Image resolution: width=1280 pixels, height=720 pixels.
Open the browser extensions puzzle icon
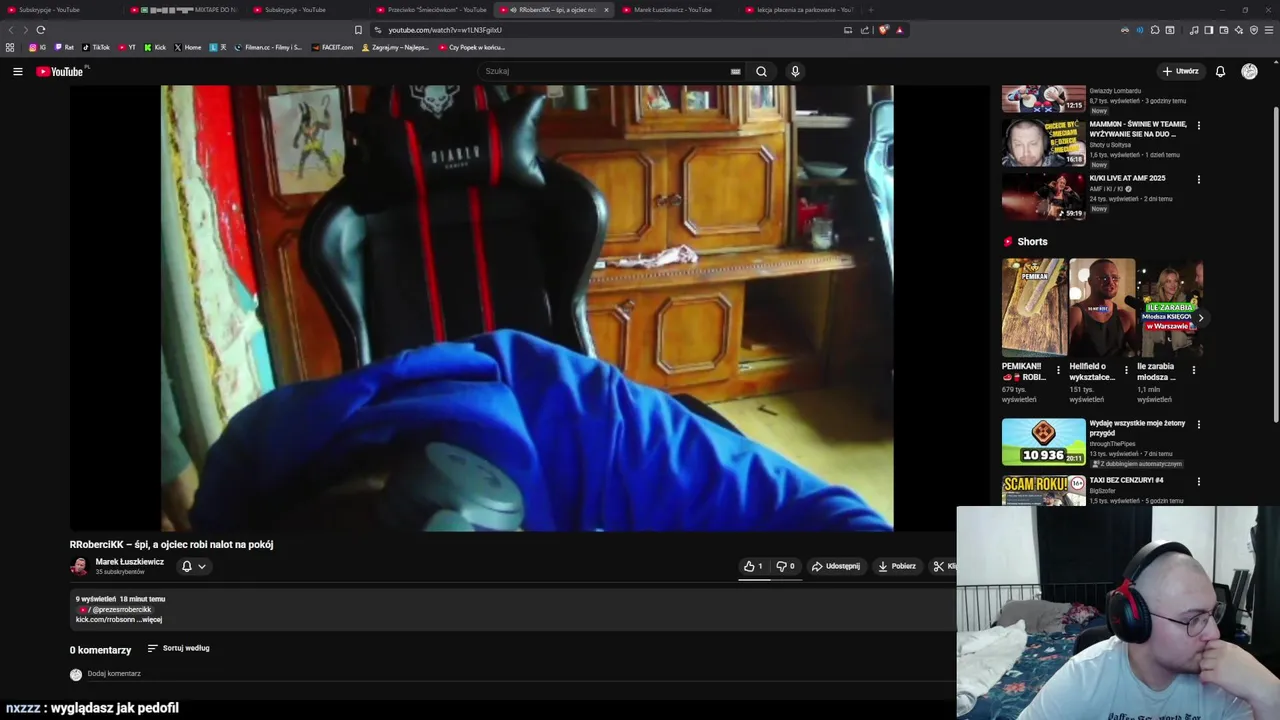(1155, 30)
